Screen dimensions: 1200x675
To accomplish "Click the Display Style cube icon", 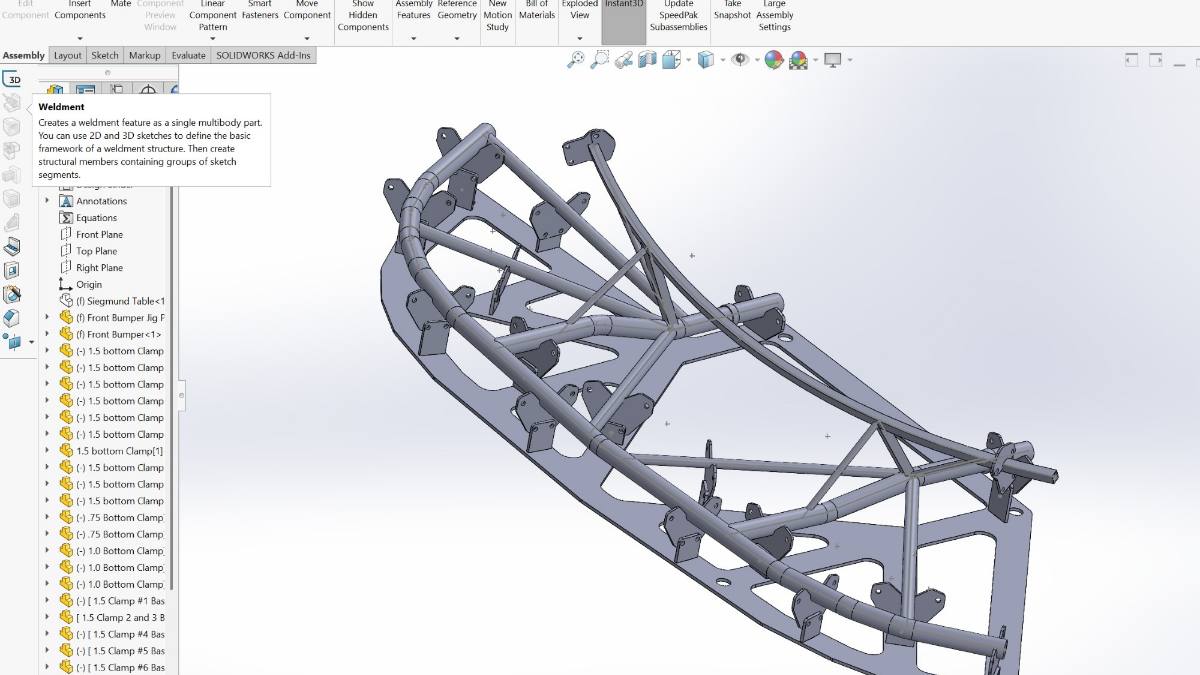I will coord(706,60).
